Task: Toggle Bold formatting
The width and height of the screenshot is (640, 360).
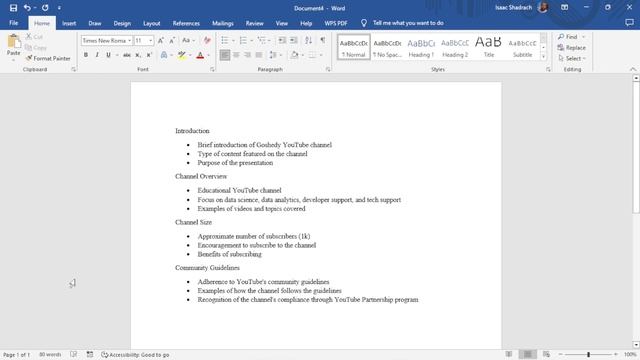Action: click(x=86, y=55)
